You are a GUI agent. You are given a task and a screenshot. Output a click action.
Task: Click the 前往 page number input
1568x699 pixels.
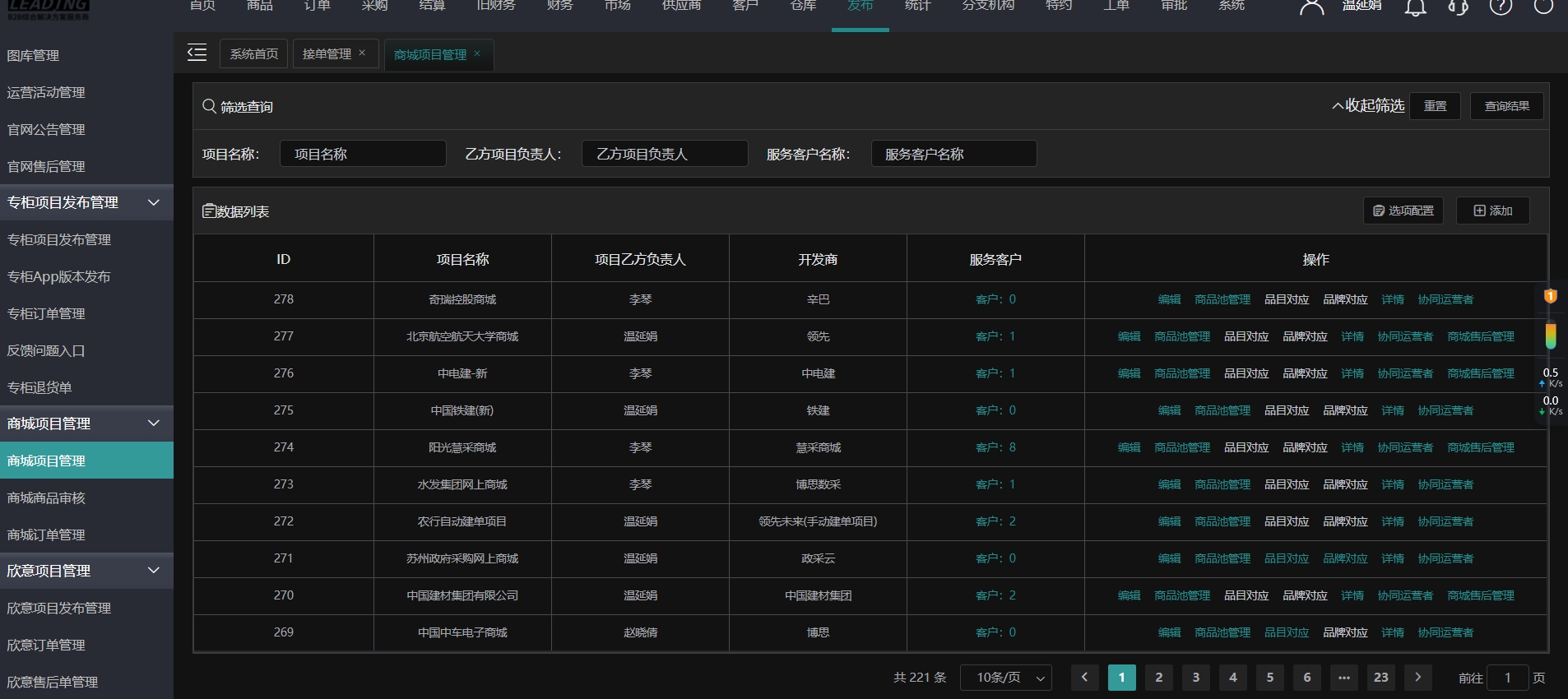coord(1507,678)
